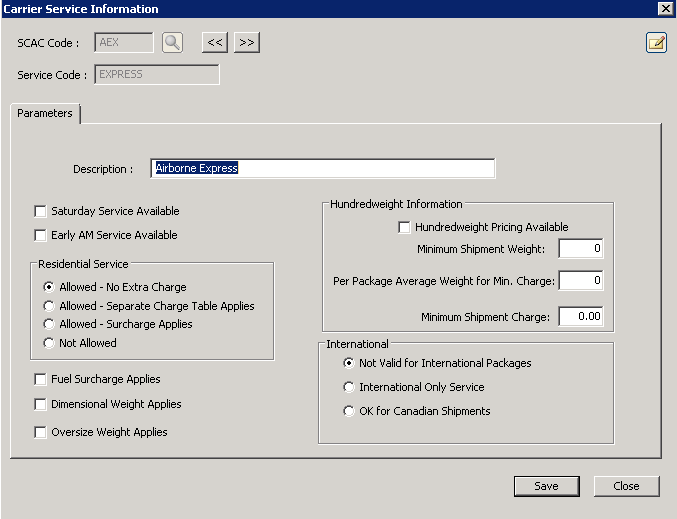The image size is (677, 519).
Task: Toggle Hundredweight Pricing Available checkbox
Action: point(405,227)
